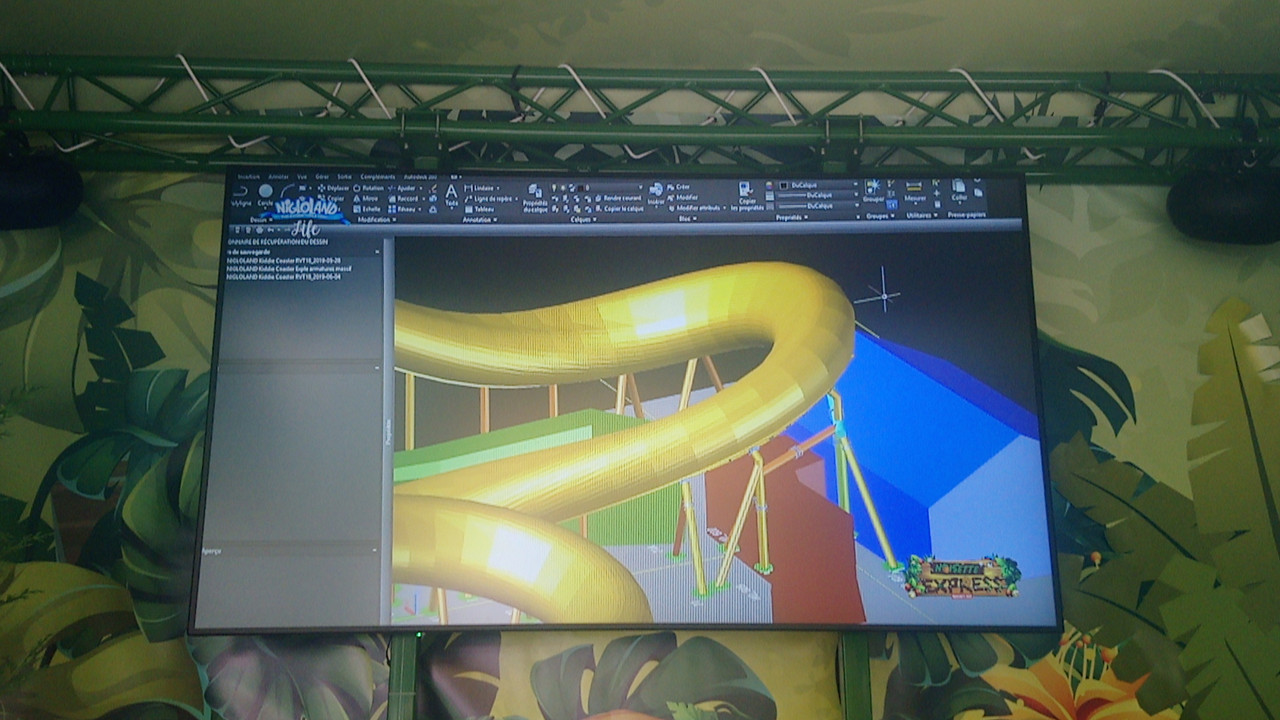Click Copier les propriétés
The height and width of the screenshot is (720, 1280).
(746, 196)
